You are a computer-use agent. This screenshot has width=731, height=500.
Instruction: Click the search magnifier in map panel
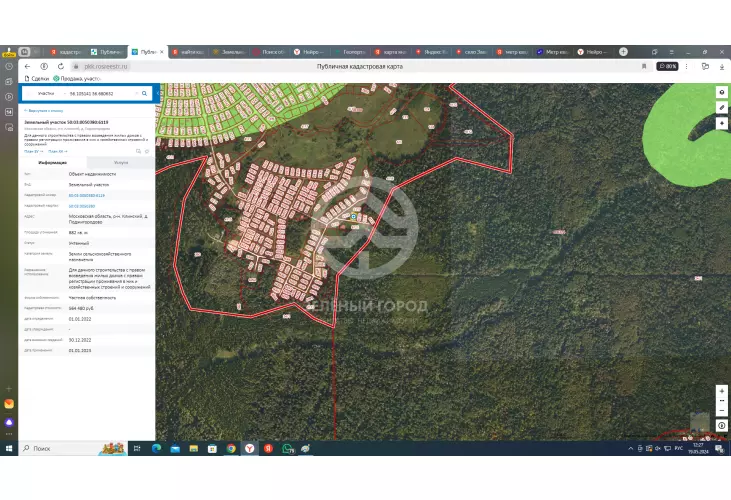point(145,94)
